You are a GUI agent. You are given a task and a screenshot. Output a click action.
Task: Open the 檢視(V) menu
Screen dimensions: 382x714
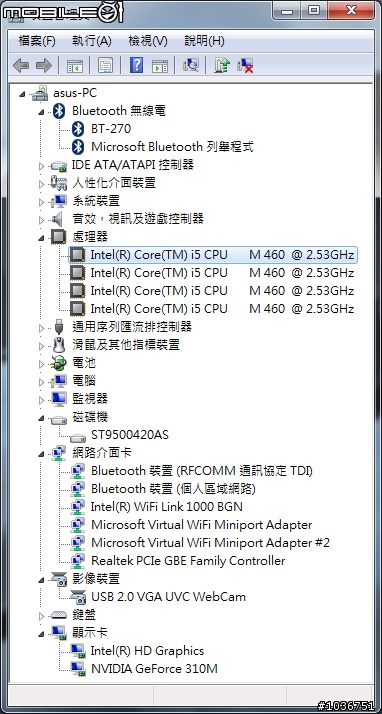click(x=148, y=41)
